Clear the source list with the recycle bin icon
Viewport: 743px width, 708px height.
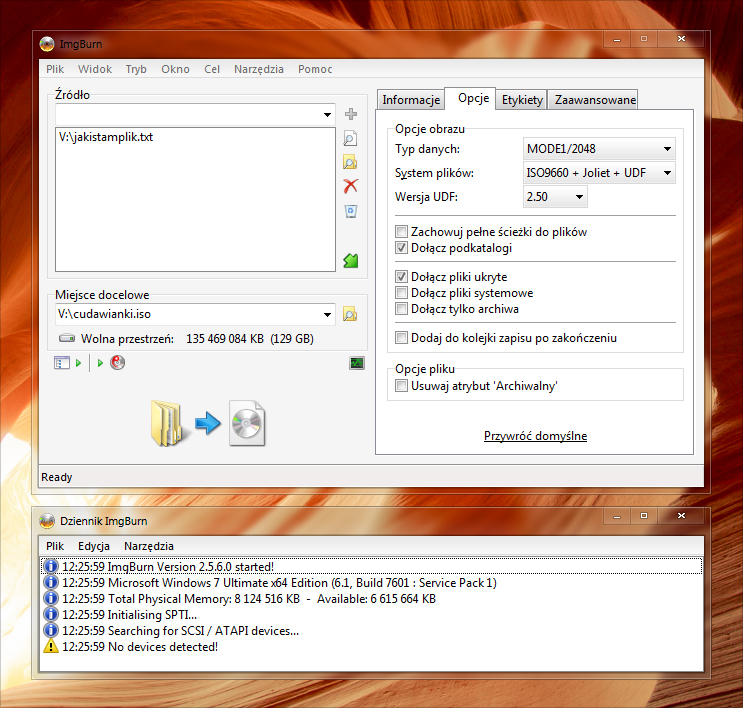pos(351,211)
